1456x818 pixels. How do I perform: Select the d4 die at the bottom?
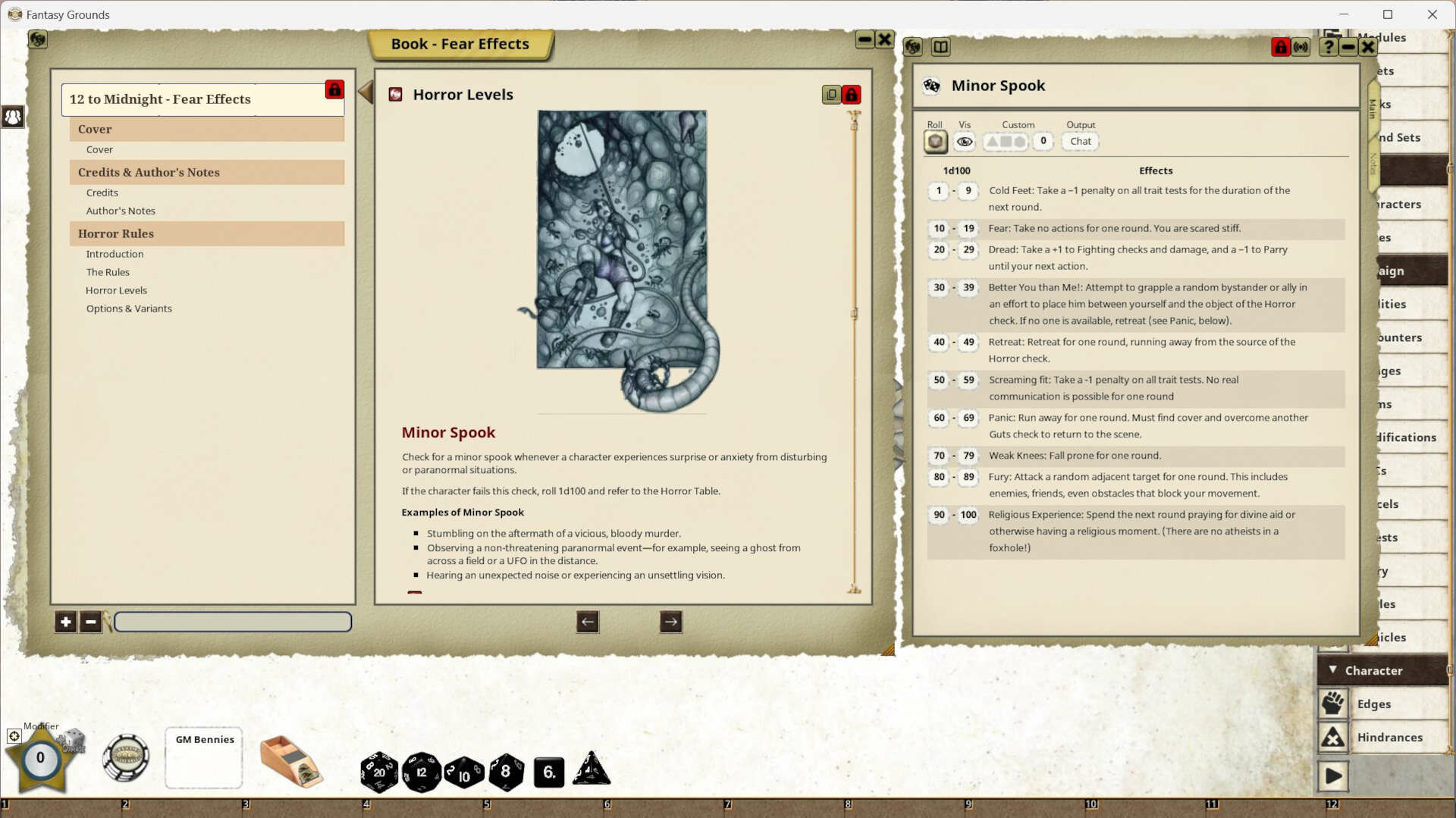tap(592, 770)
